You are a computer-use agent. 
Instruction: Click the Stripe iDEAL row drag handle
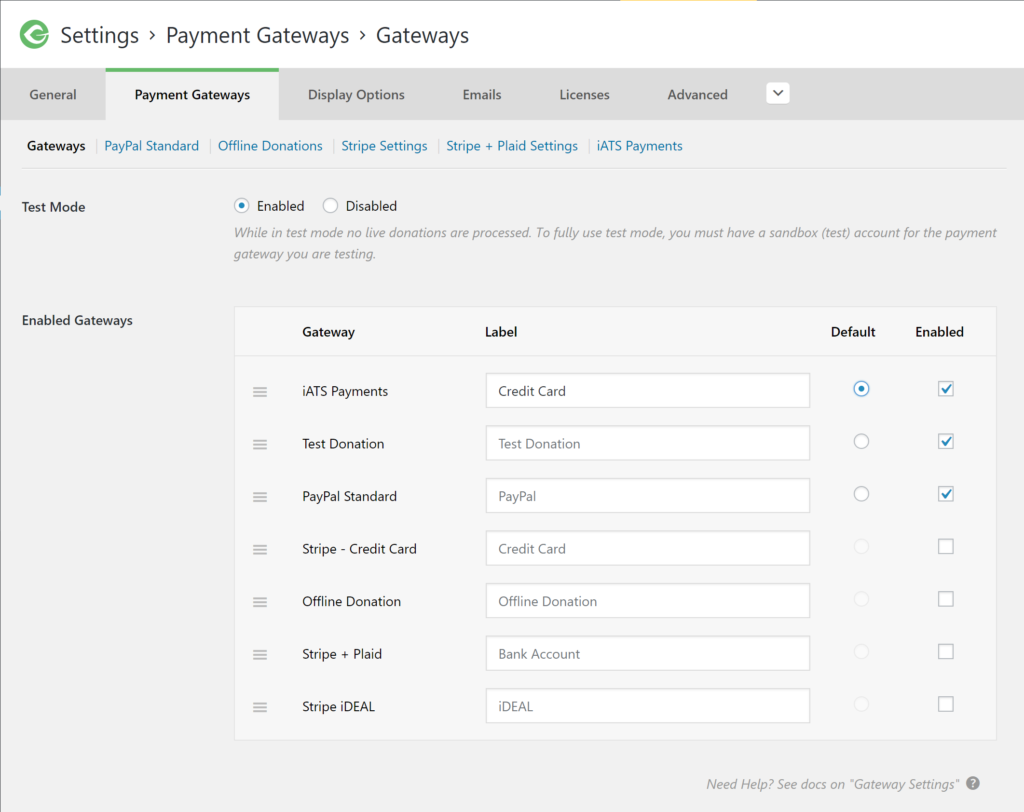tap(260, 707)
